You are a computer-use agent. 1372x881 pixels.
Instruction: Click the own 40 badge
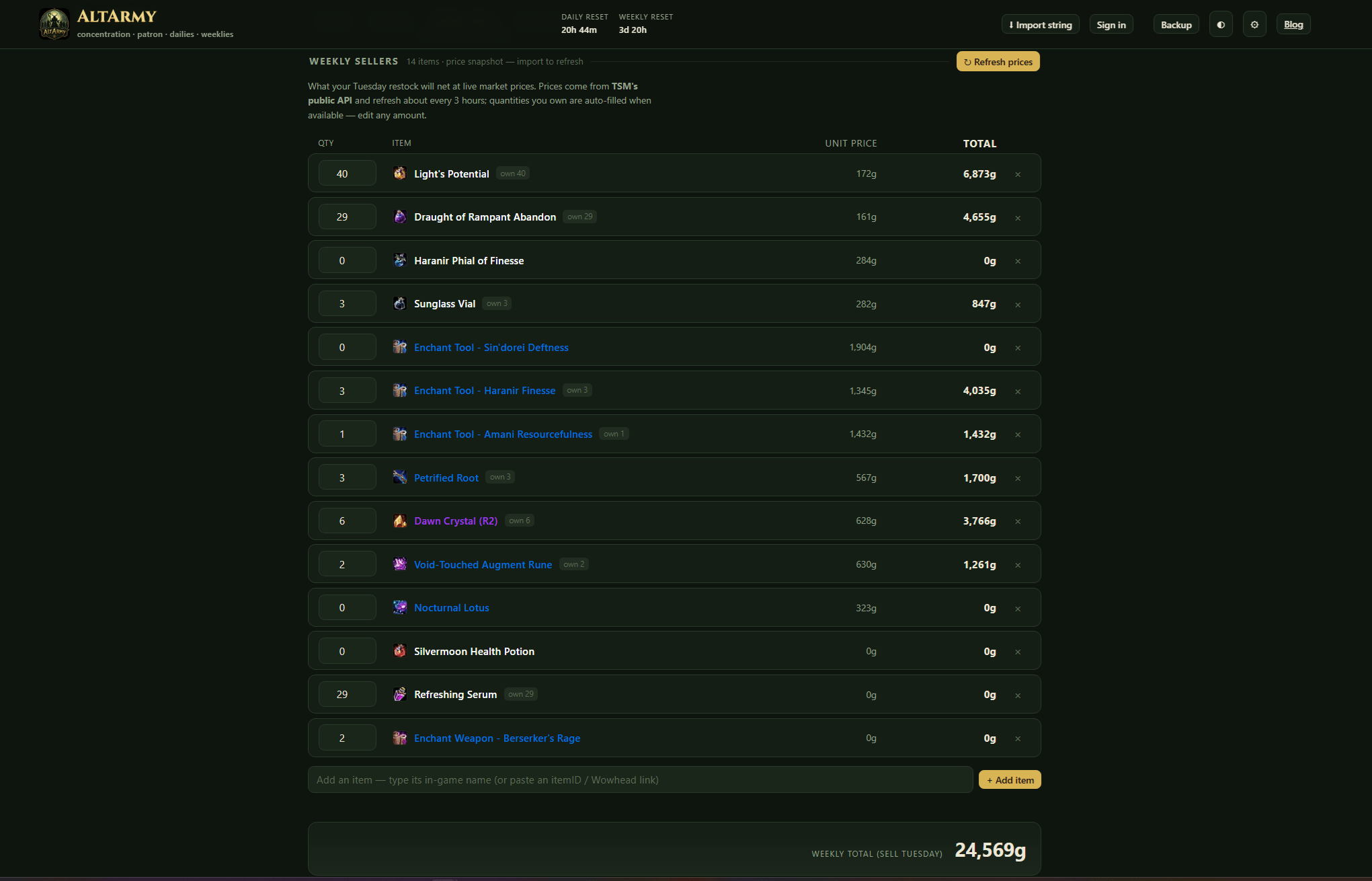point(513,174)
